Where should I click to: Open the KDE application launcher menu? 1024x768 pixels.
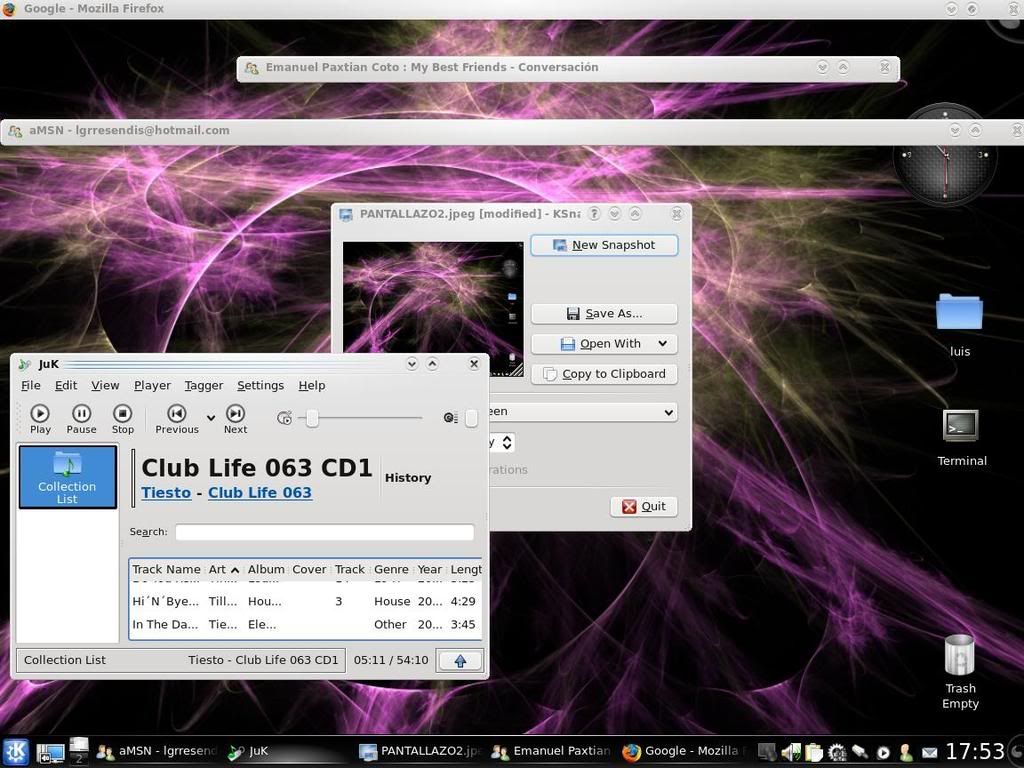click(15, 752)
